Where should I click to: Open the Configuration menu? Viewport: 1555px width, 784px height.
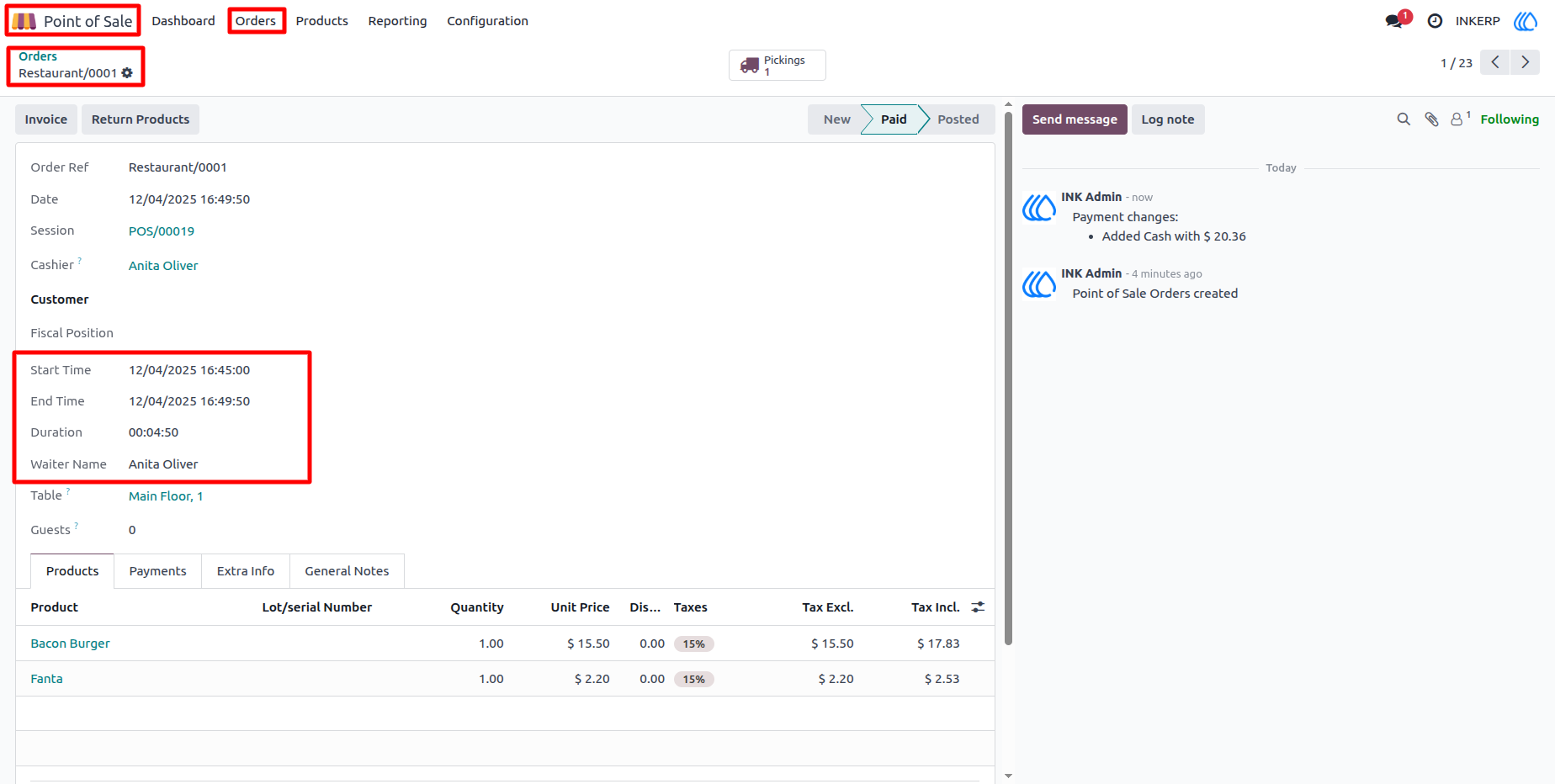[x=487, y=21]
